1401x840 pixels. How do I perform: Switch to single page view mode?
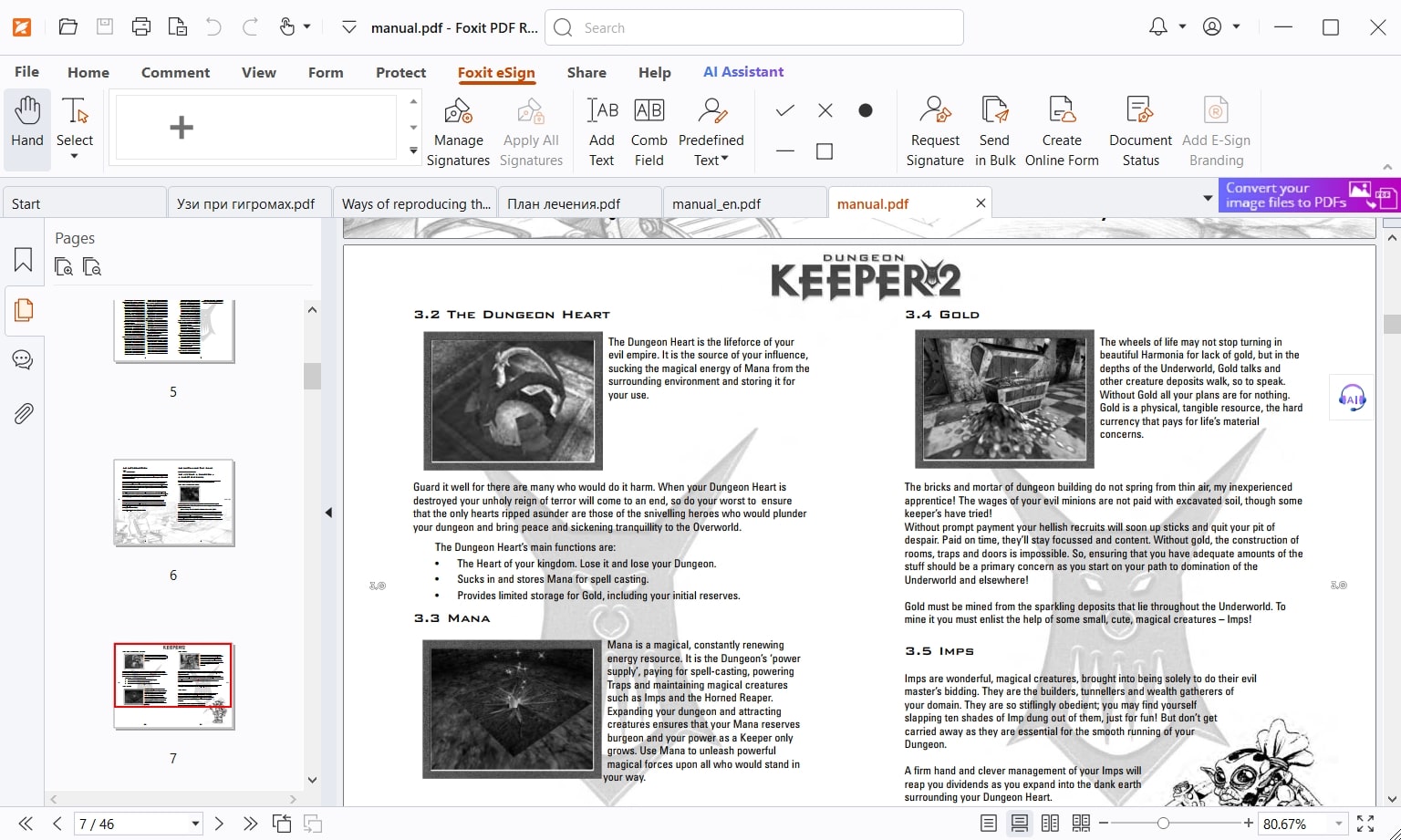988,824
